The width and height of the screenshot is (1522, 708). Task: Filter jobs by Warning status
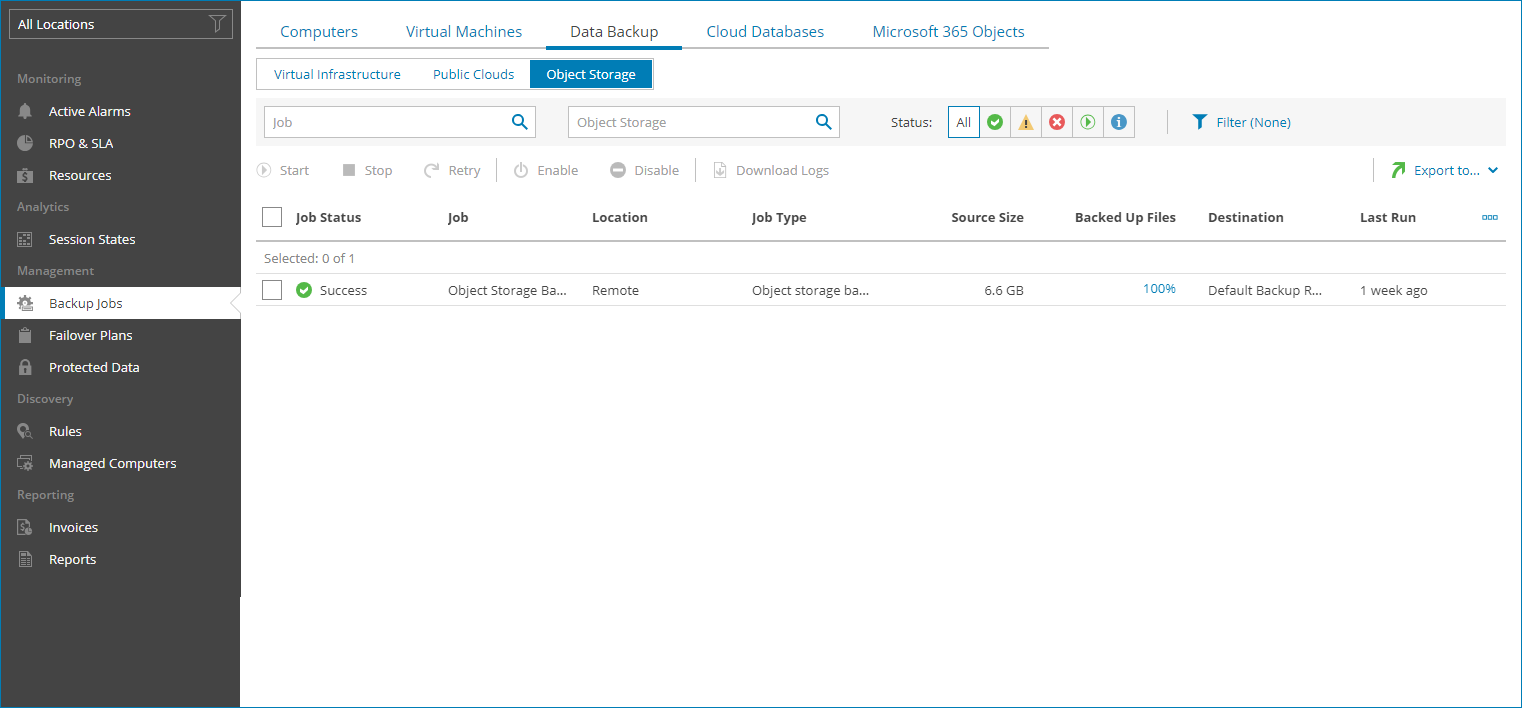coord(1026,121)
